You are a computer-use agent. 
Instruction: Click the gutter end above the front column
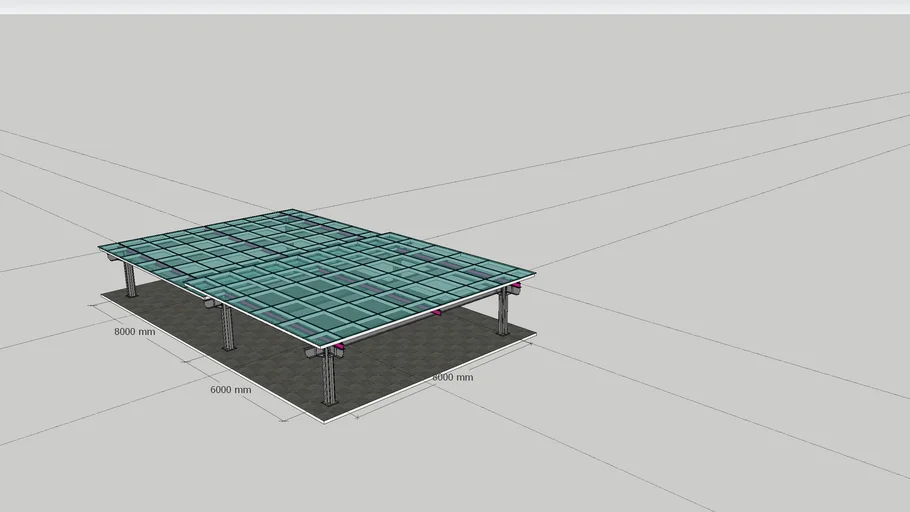tap(320, 353)
